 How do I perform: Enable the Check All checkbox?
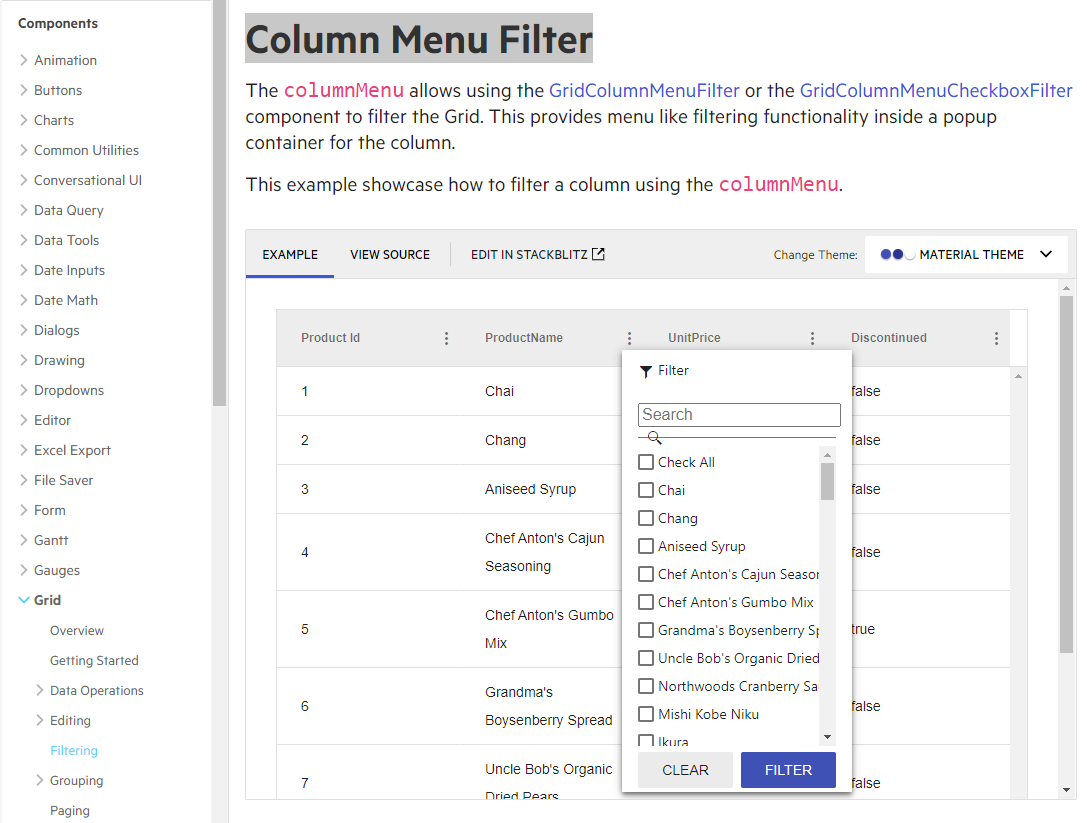pyautogui.click(x=645, y=462)
